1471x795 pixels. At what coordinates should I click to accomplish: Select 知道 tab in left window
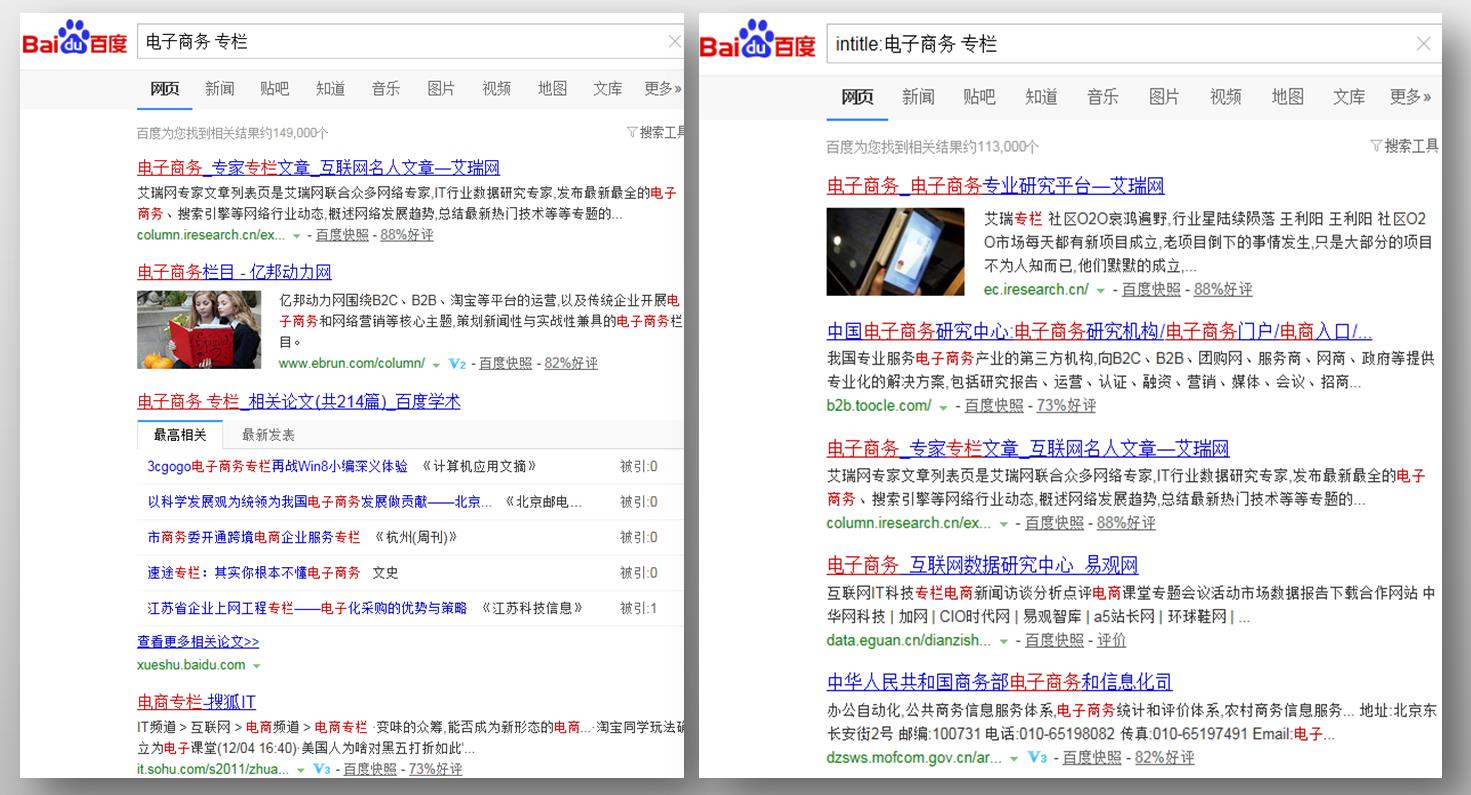point(330,88)
